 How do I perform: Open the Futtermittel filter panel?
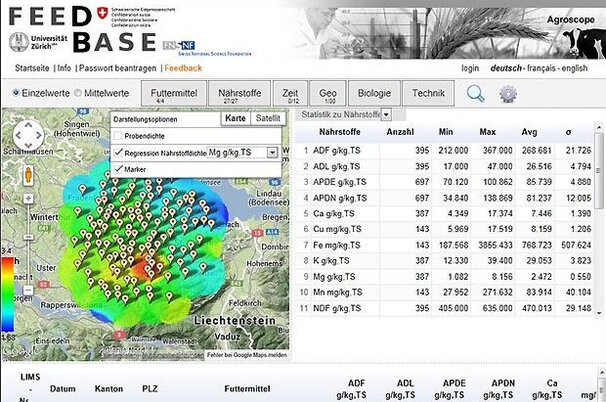tap(172, 93)
